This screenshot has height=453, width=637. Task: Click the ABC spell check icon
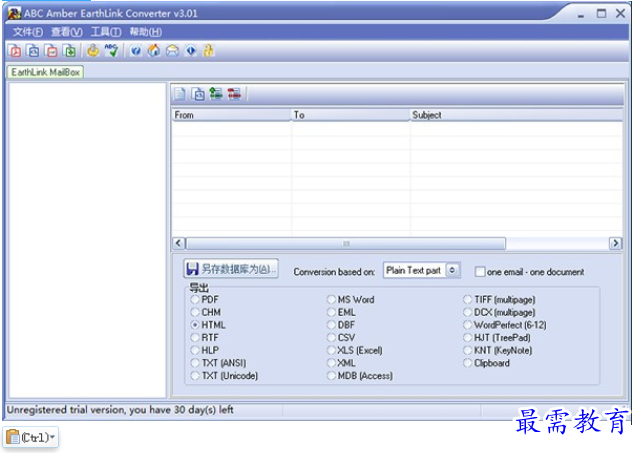pos(111,51)
